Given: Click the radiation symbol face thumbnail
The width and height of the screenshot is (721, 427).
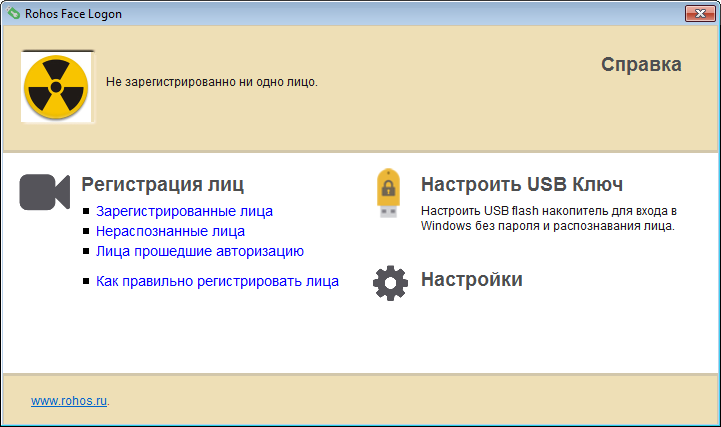Looking at the screenshot, I should pos(57,87).
